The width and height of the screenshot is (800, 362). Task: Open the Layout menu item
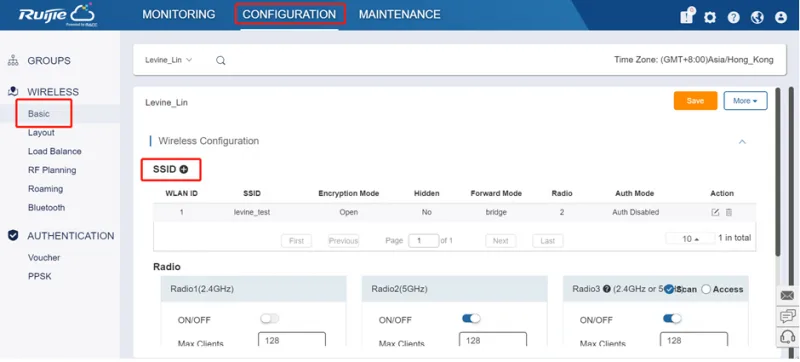coord(41,133)
